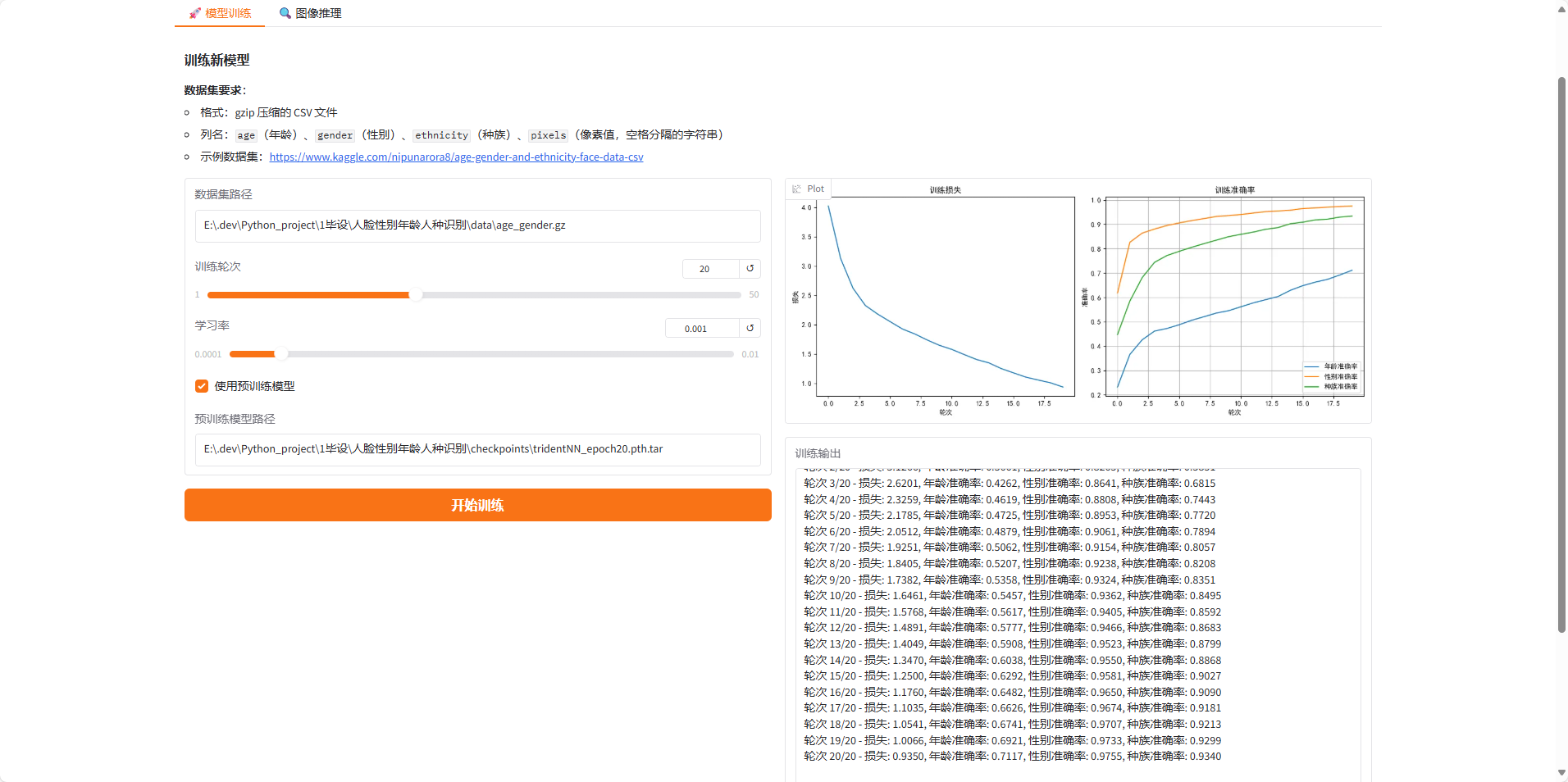The image size is (1568, 782).
Task: Click the Plot icon above the loss chart
Action: (x=796, y=189)
